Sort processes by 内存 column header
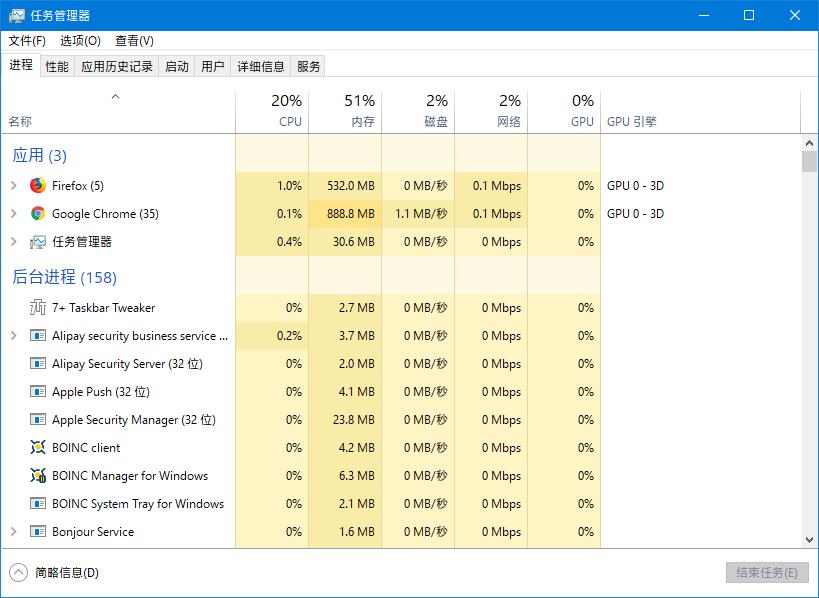Viewport: 819px width, 598px height. 345,111
